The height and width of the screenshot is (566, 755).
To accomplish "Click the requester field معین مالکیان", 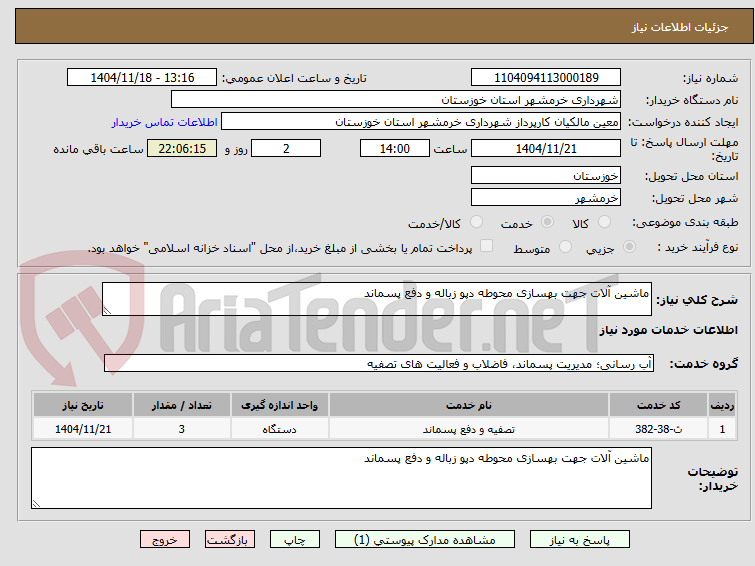I will (x=421, y=122).
